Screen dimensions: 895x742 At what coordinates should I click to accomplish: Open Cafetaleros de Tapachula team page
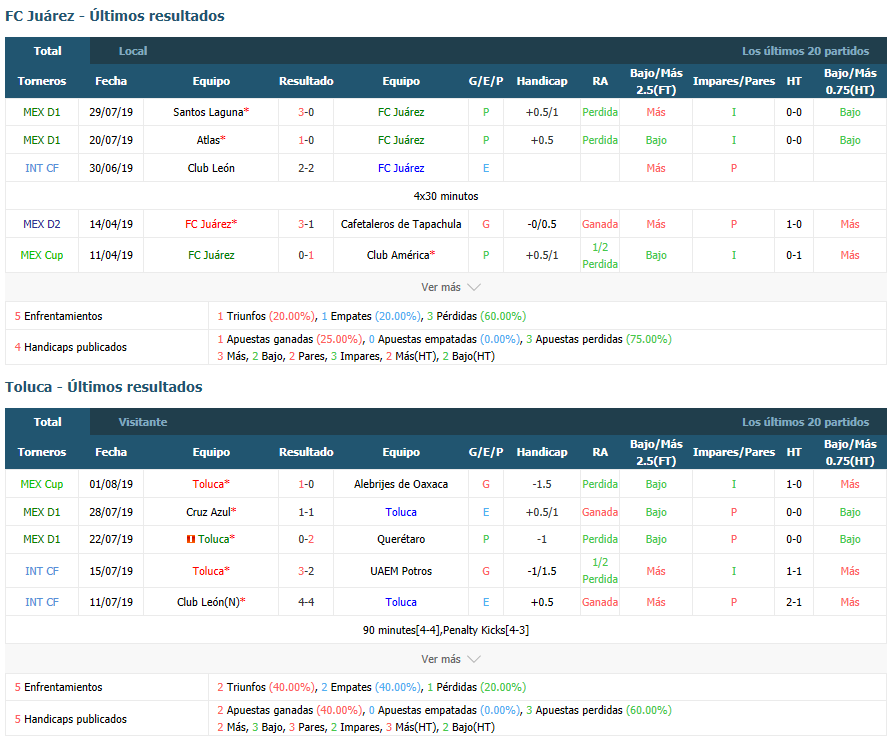pos(401,224)
